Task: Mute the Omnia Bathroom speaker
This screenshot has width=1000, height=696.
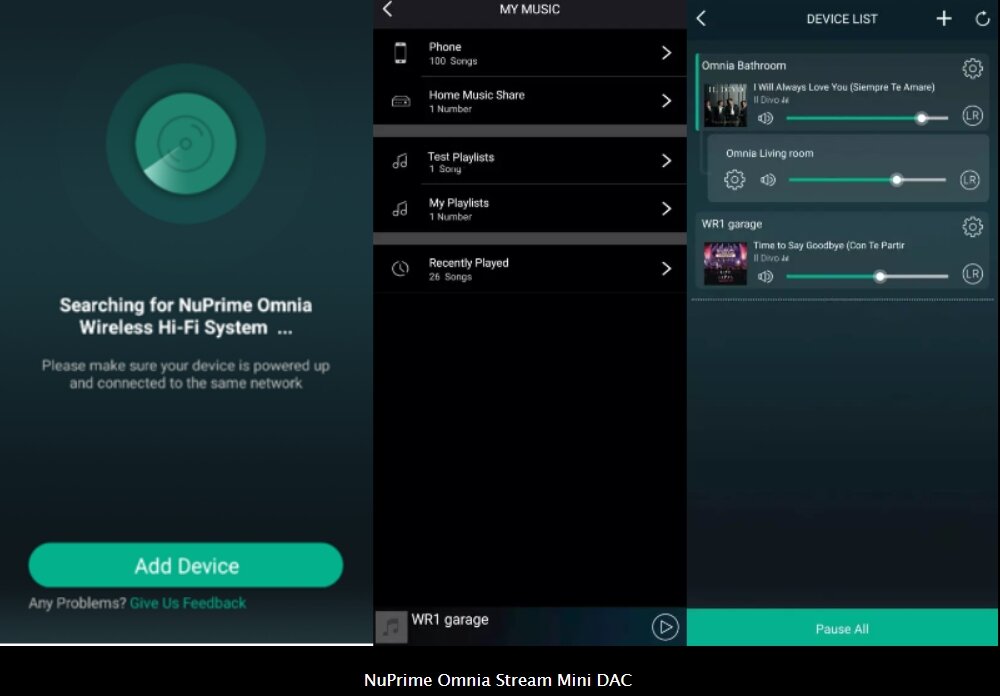Action: point(765,118)
